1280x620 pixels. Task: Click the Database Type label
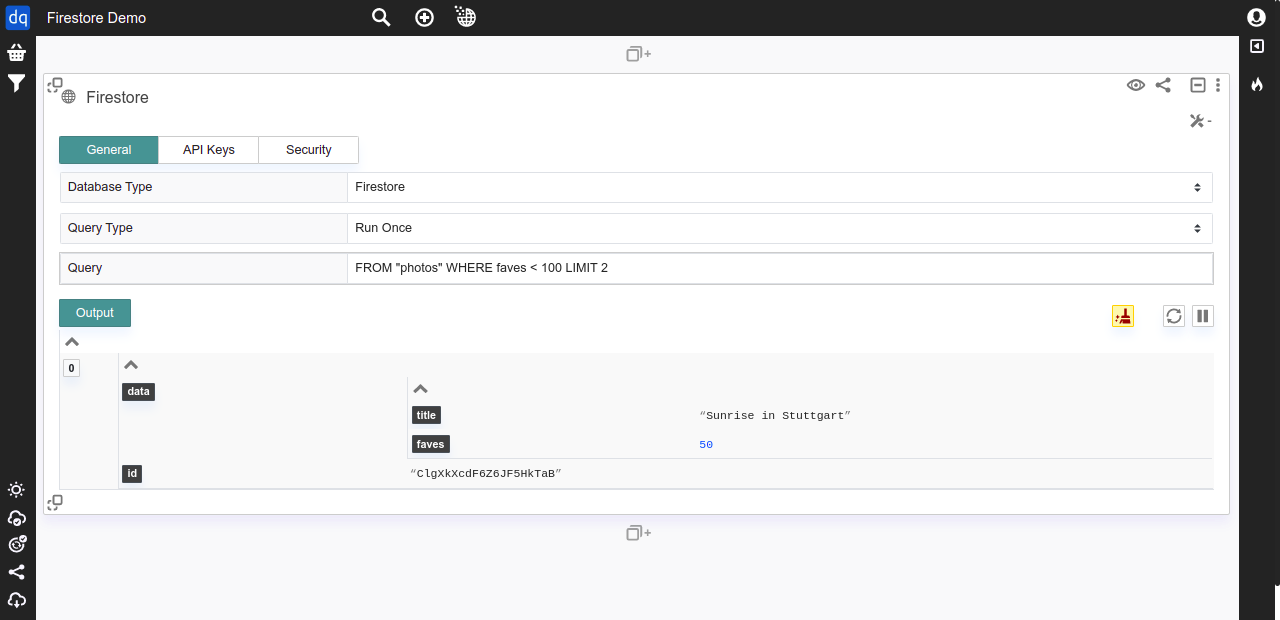[x=110, y=187]
